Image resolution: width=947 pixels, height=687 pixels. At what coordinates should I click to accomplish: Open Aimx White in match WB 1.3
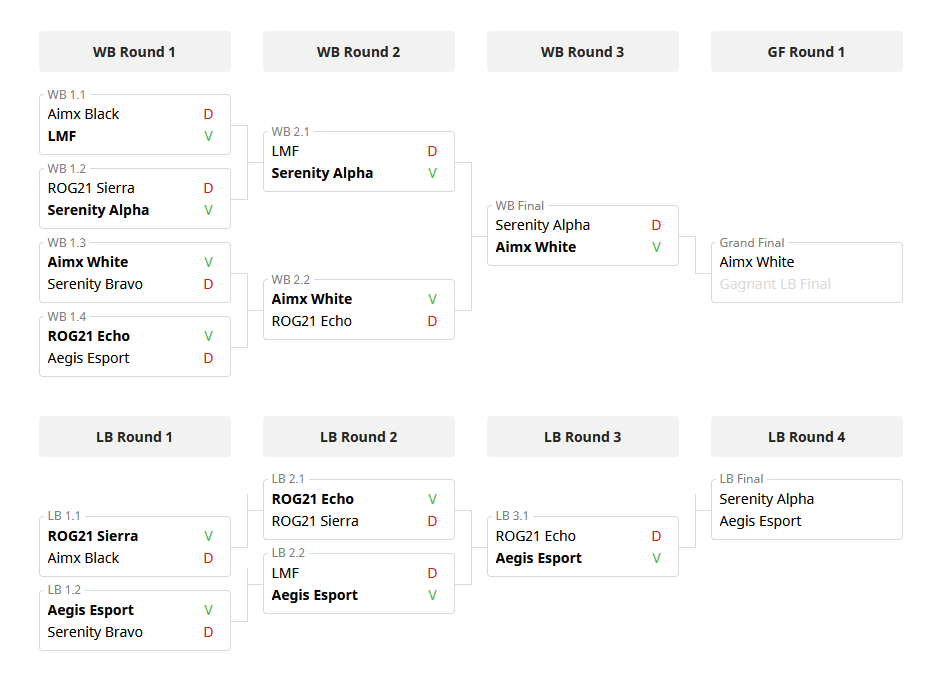(x=88, y=262)
